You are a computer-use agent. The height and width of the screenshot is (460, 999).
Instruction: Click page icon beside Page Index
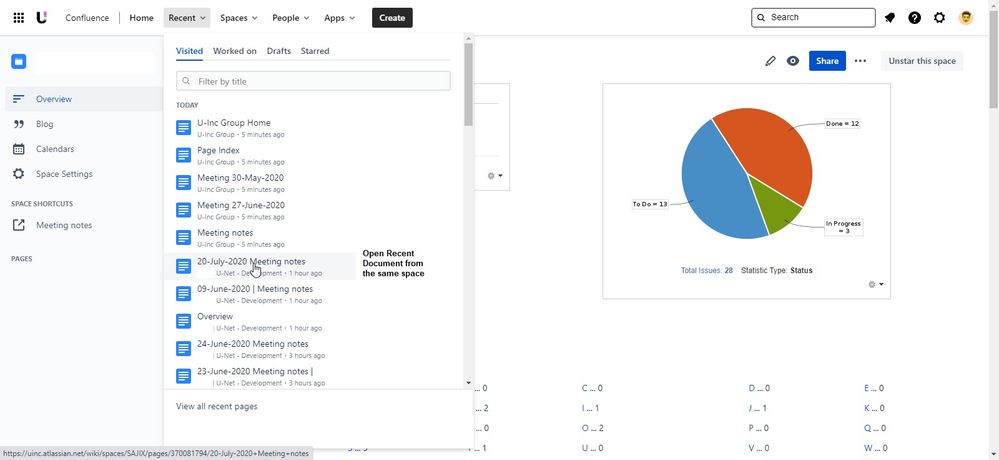tap(183, 155)
